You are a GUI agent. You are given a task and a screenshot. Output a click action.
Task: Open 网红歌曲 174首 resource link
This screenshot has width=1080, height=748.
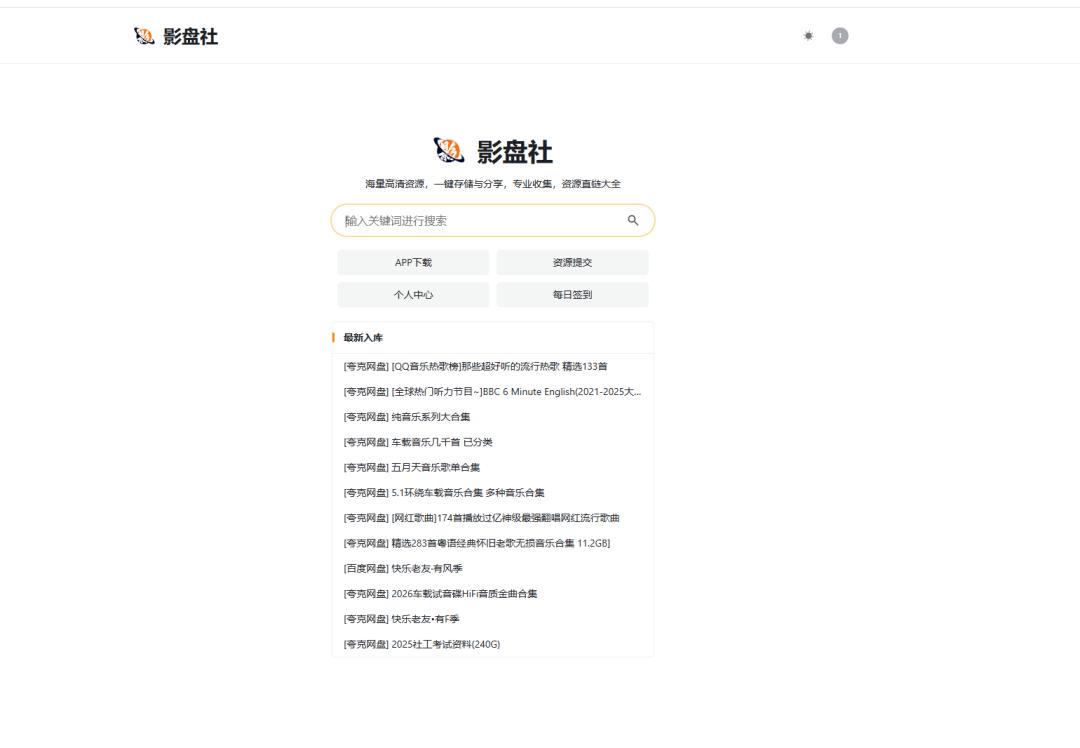481,518
